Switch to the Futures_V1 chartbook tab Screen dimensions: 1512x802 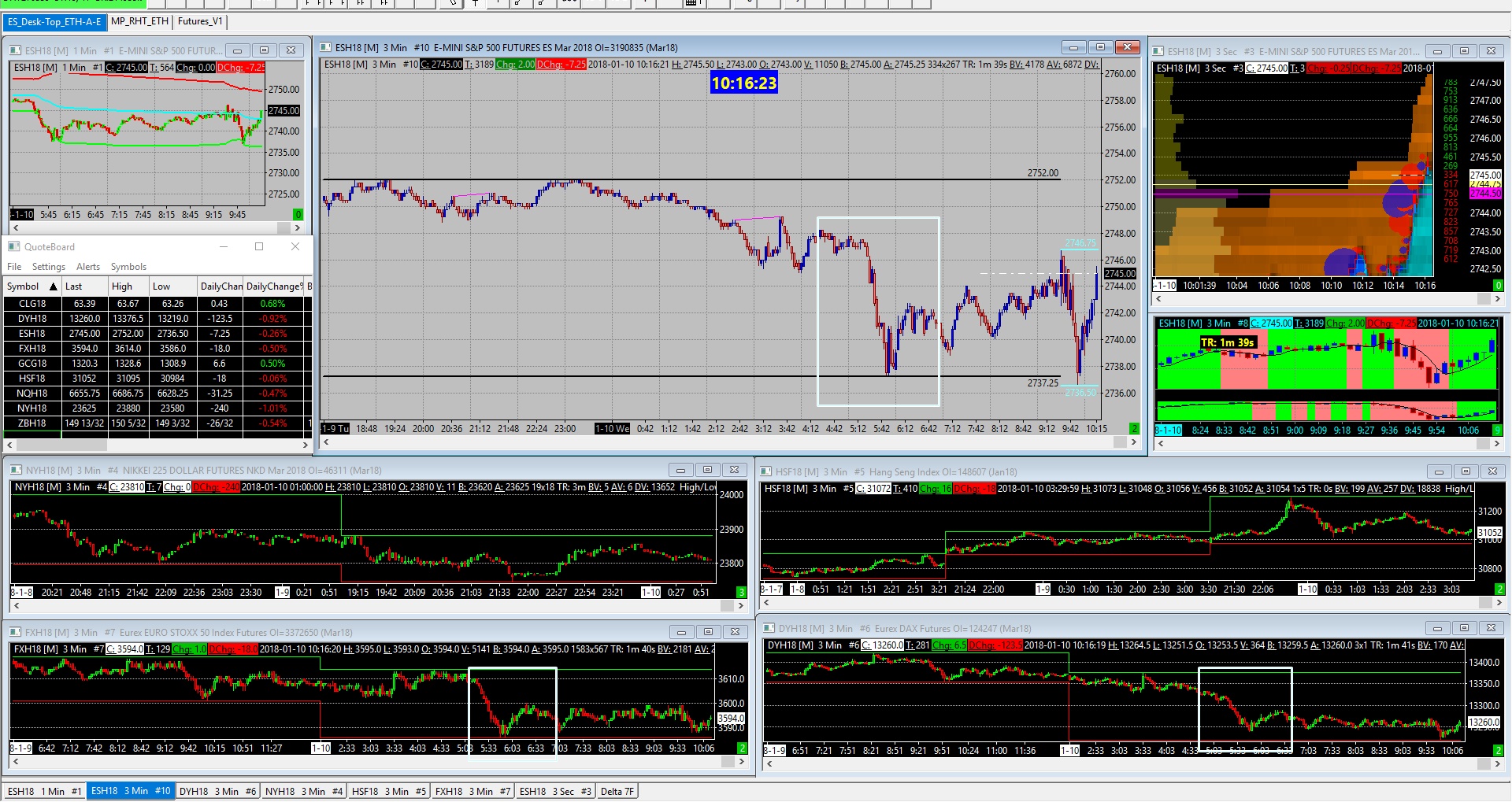tap(200, 21)
